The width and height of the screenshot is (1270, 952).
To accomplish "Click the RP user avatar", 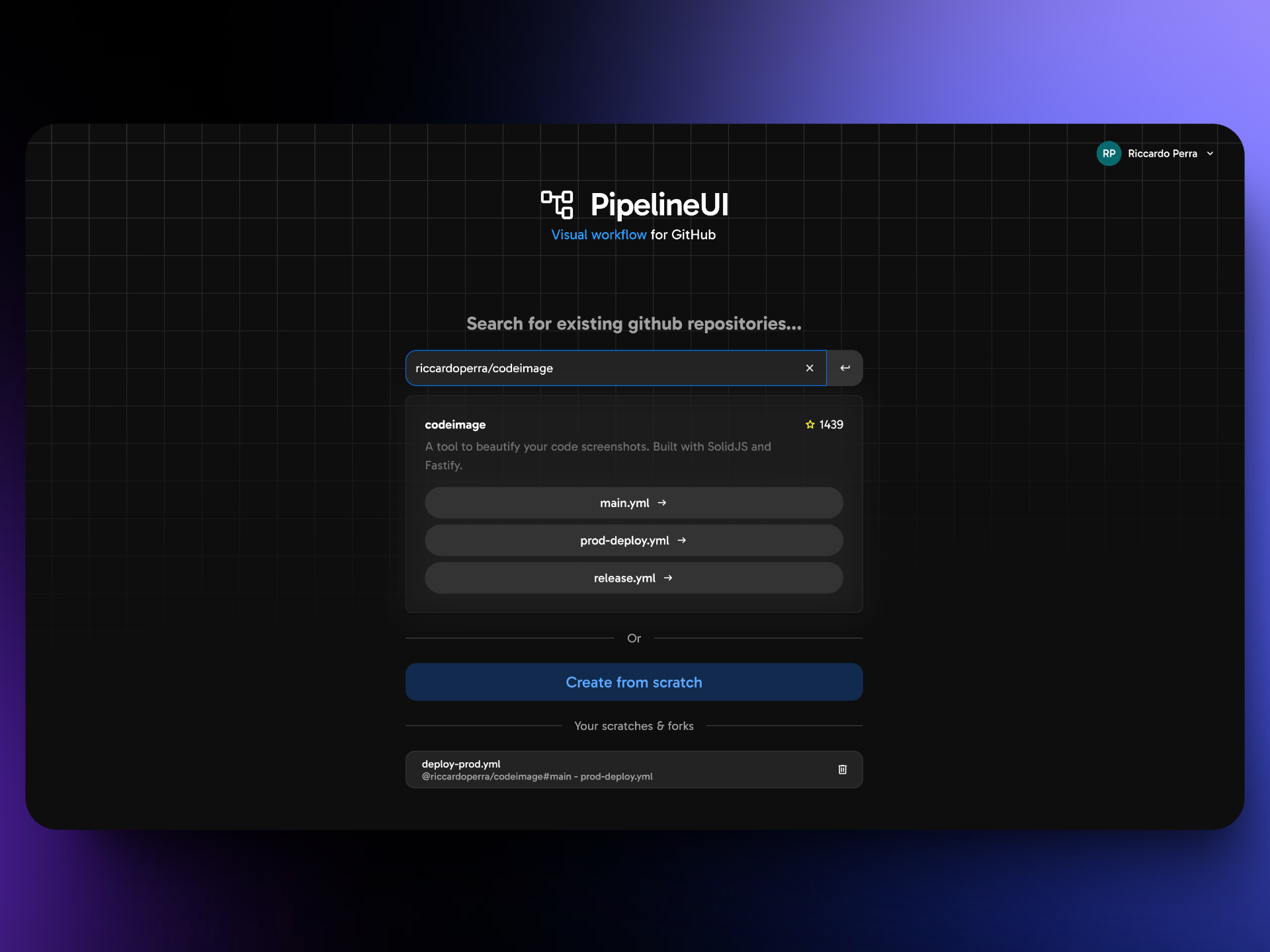I will (x=1109, y=153).
